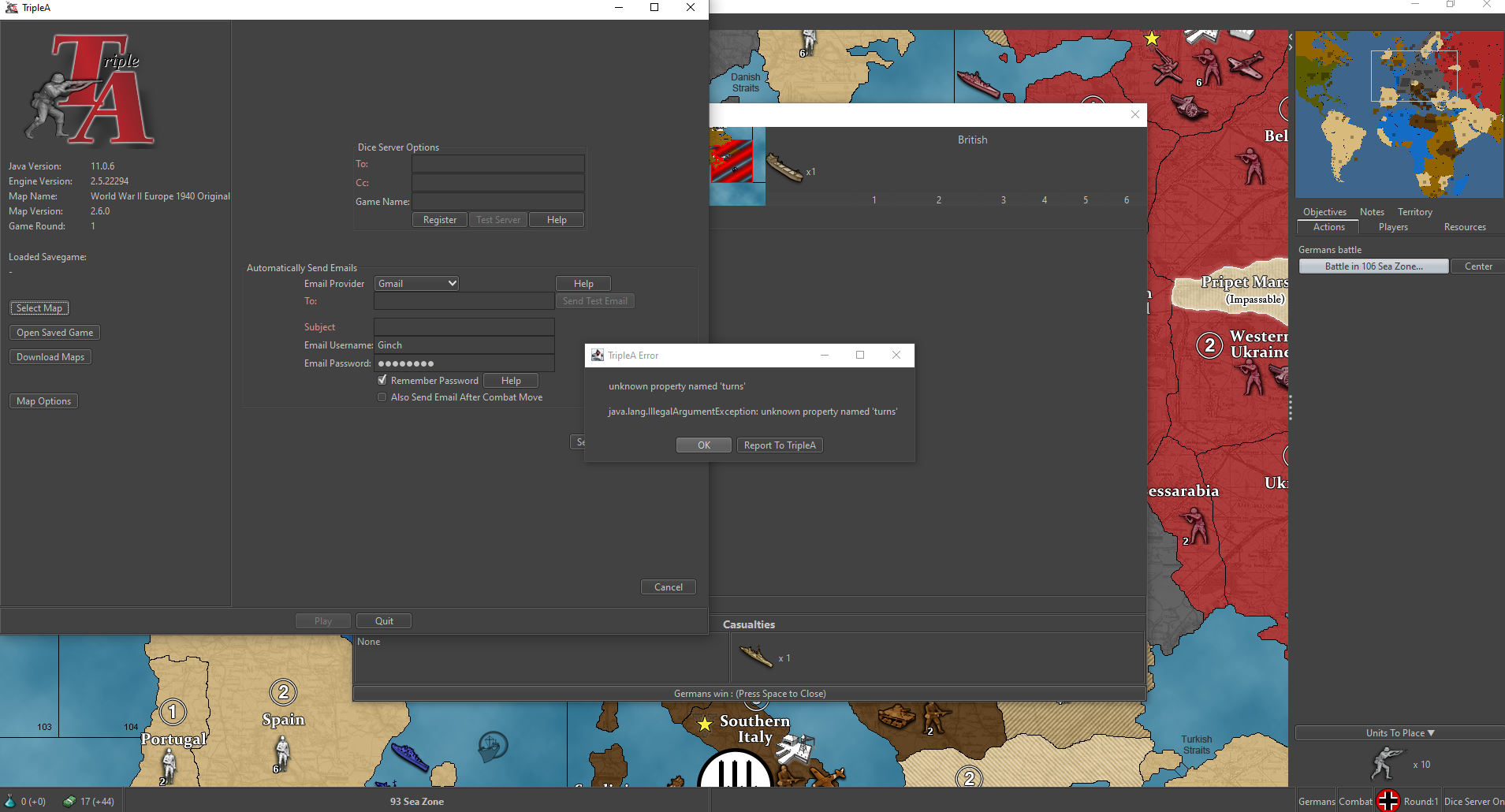
Task: Click the Spain production value 2 circle
Action: [x=283, y=692]
